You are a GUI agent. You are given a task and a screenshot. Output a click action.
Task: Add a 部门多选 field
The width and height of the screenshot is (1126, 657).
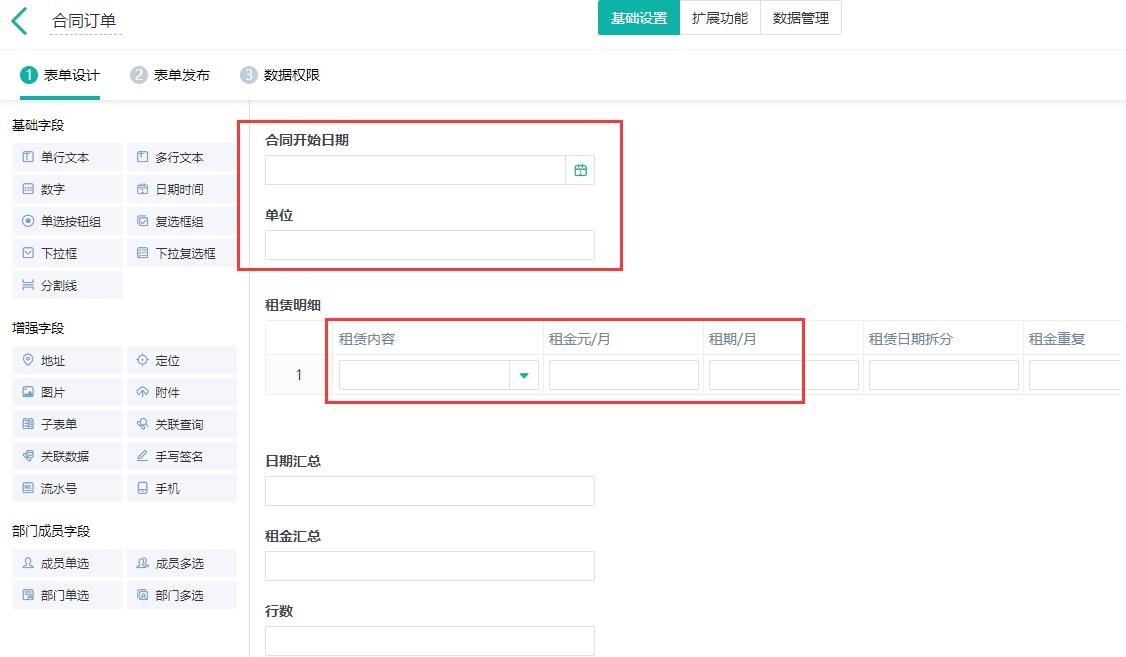[182, 595]
